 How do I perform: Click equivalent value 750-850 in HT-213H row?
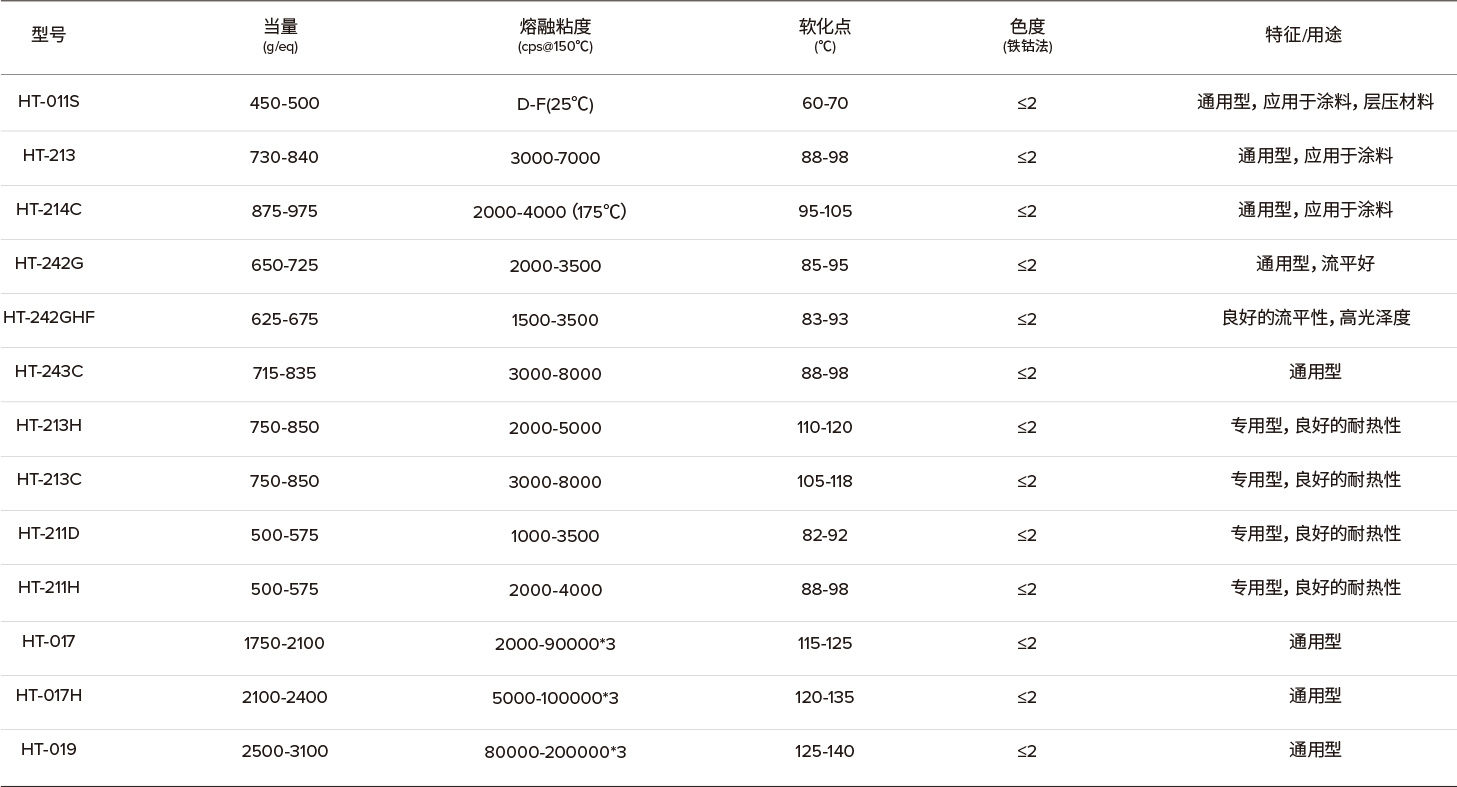pyautogui.click(x=284, y=428)
